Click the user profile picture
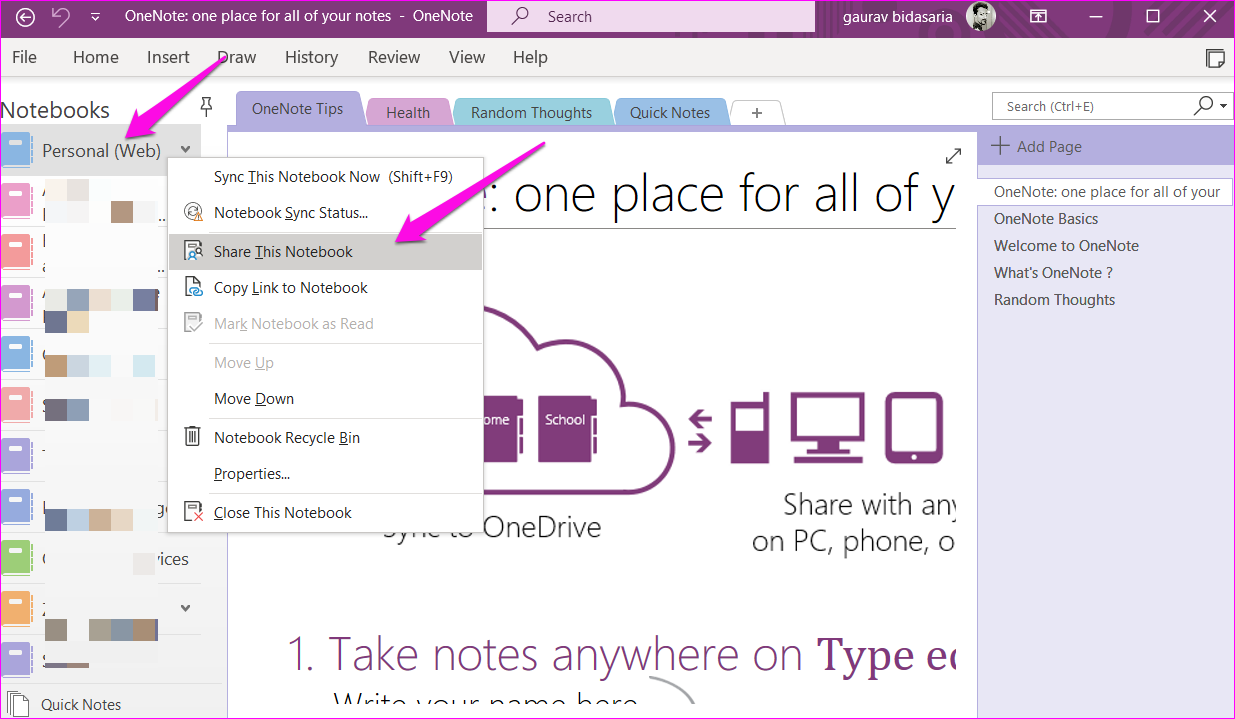This screenshot has height=719, width=1235. point(980,16)
